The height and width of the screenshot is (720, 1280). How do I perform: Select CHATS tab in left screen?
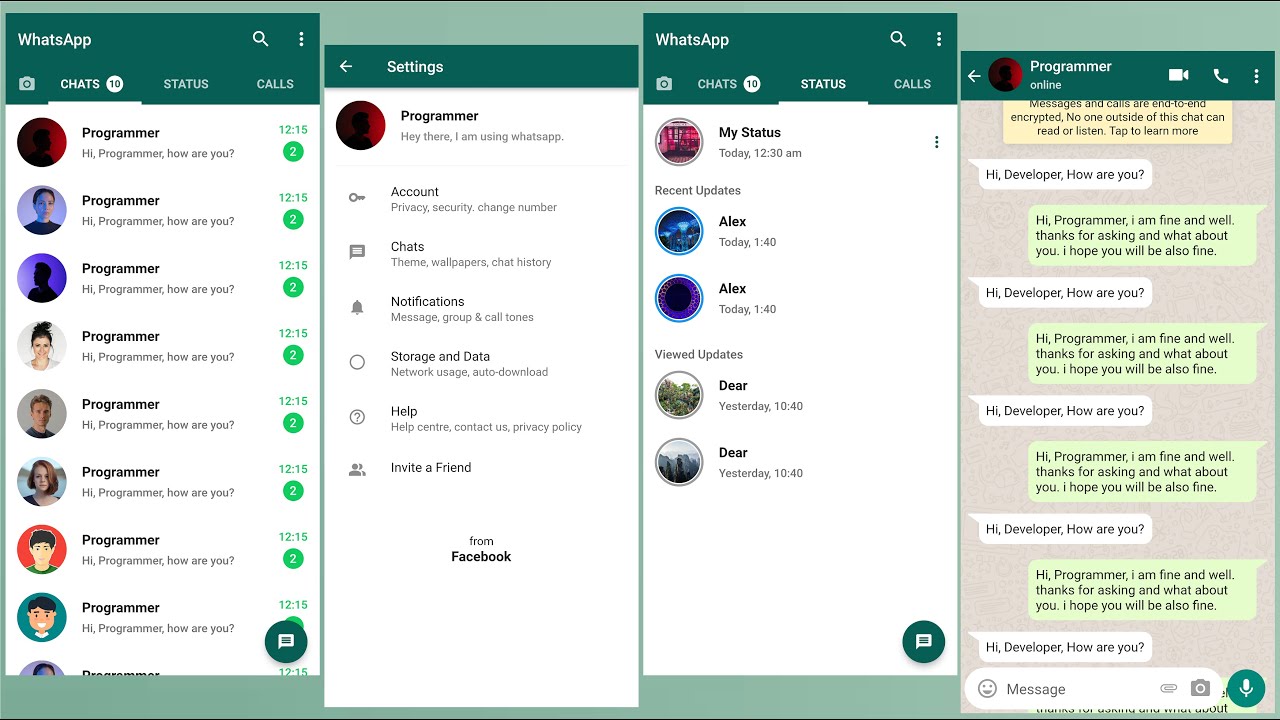[x=92, y=84]
